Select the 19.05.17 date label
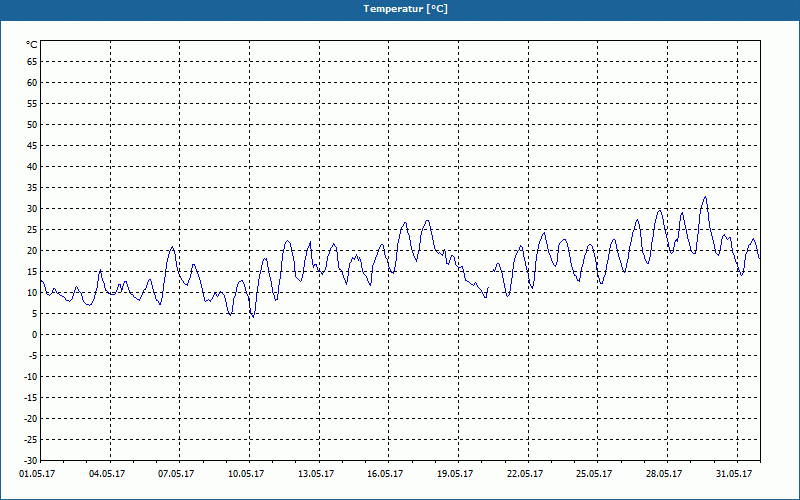The height and width of the screenshot is (500, 800). (x=455, y=474)
